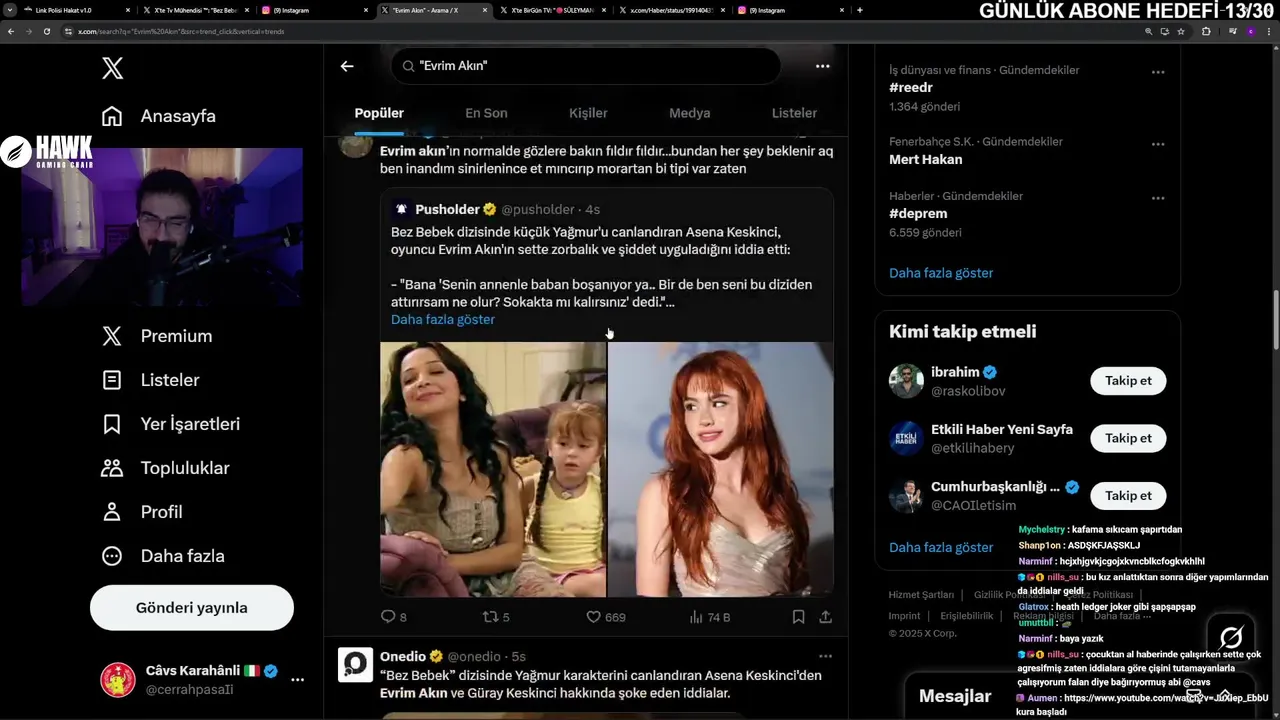Open Hizmet Şartları footer link
This screenshot has height=720, width=1280.
[921, 595]
